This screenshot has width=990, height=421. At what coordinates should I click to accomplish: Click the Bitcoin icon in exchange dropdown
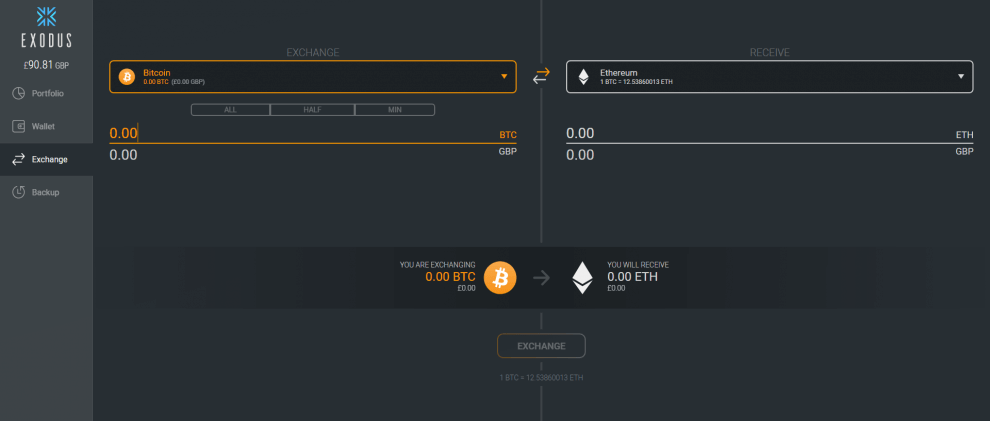coord(127,77)
